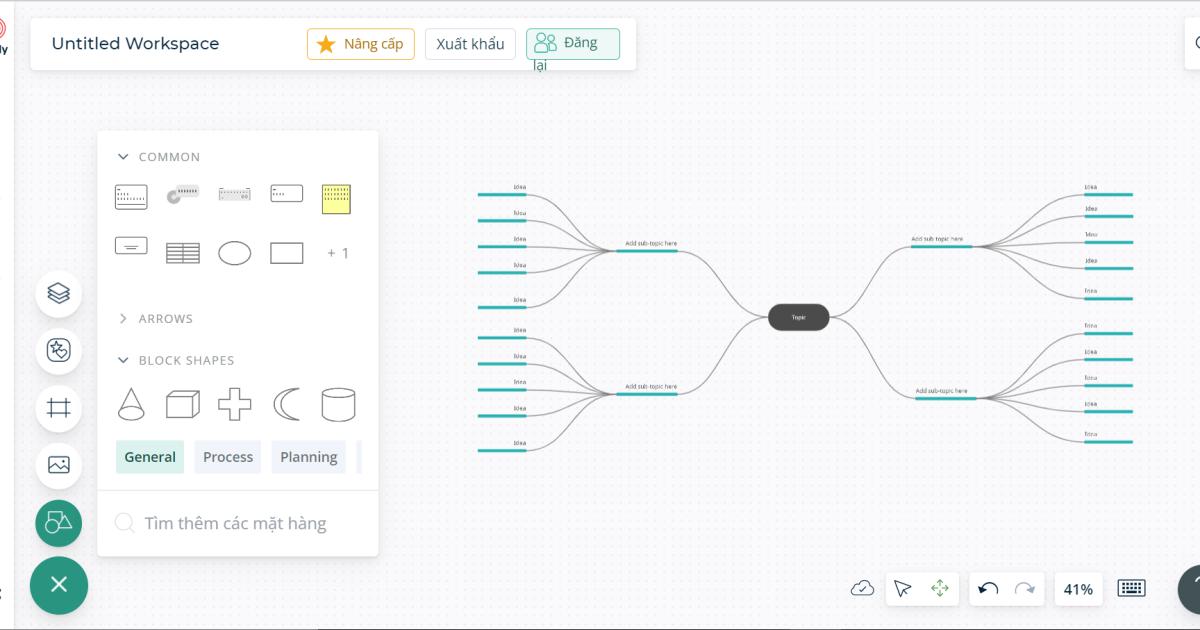Select the central Topic node

799,317
